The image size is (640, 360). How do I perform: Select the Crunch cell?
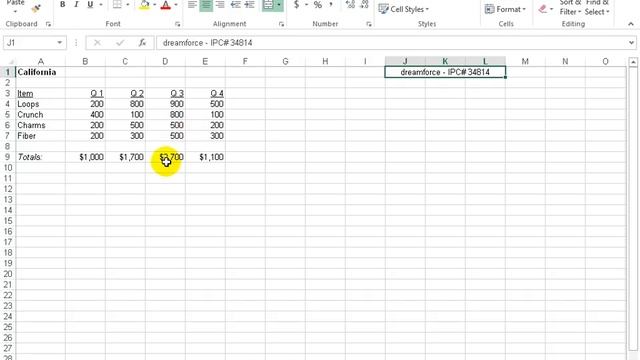[40, 115]
